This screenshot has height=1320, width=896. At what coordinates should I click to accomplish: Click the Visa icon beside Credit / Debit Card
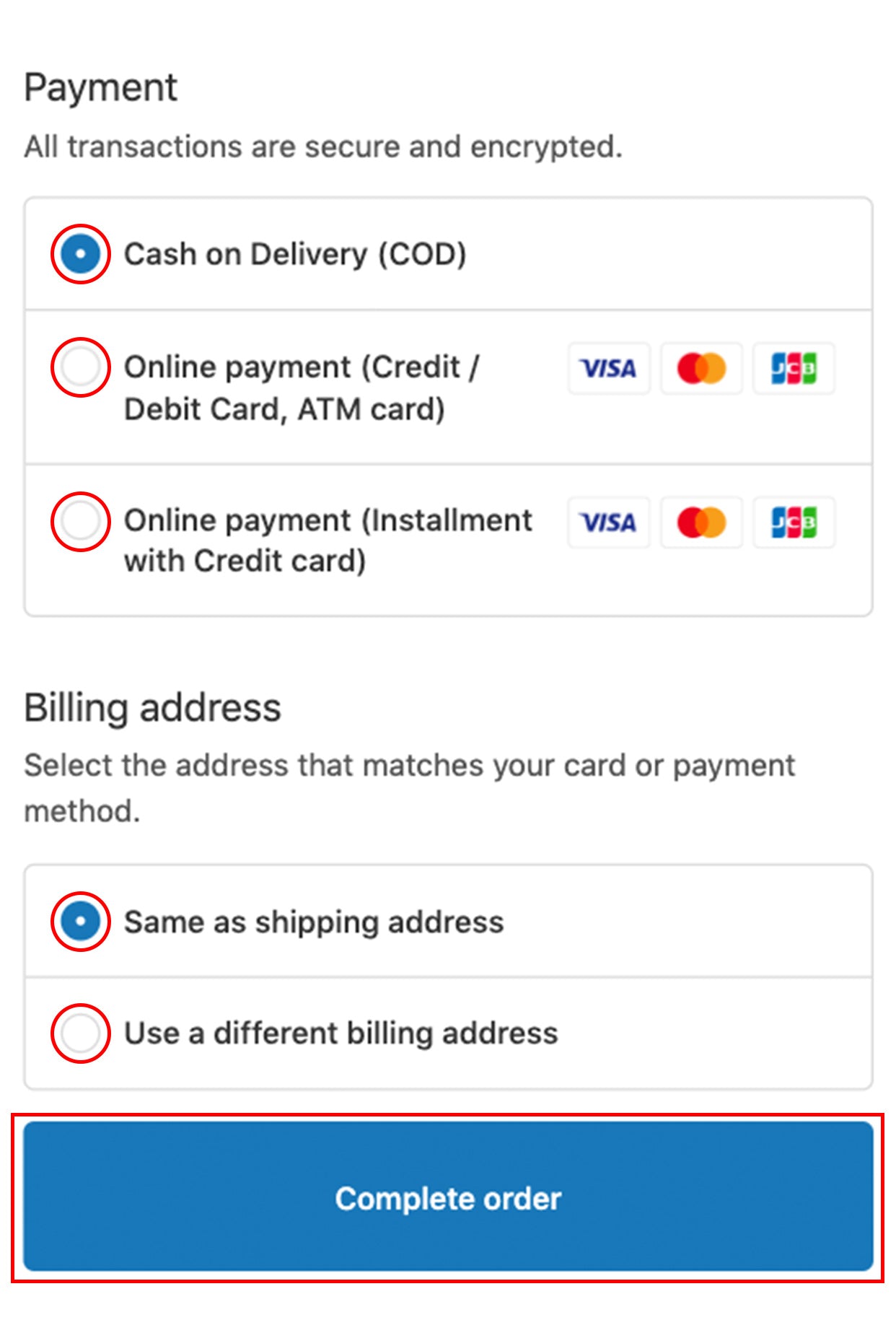coord(609,369)
